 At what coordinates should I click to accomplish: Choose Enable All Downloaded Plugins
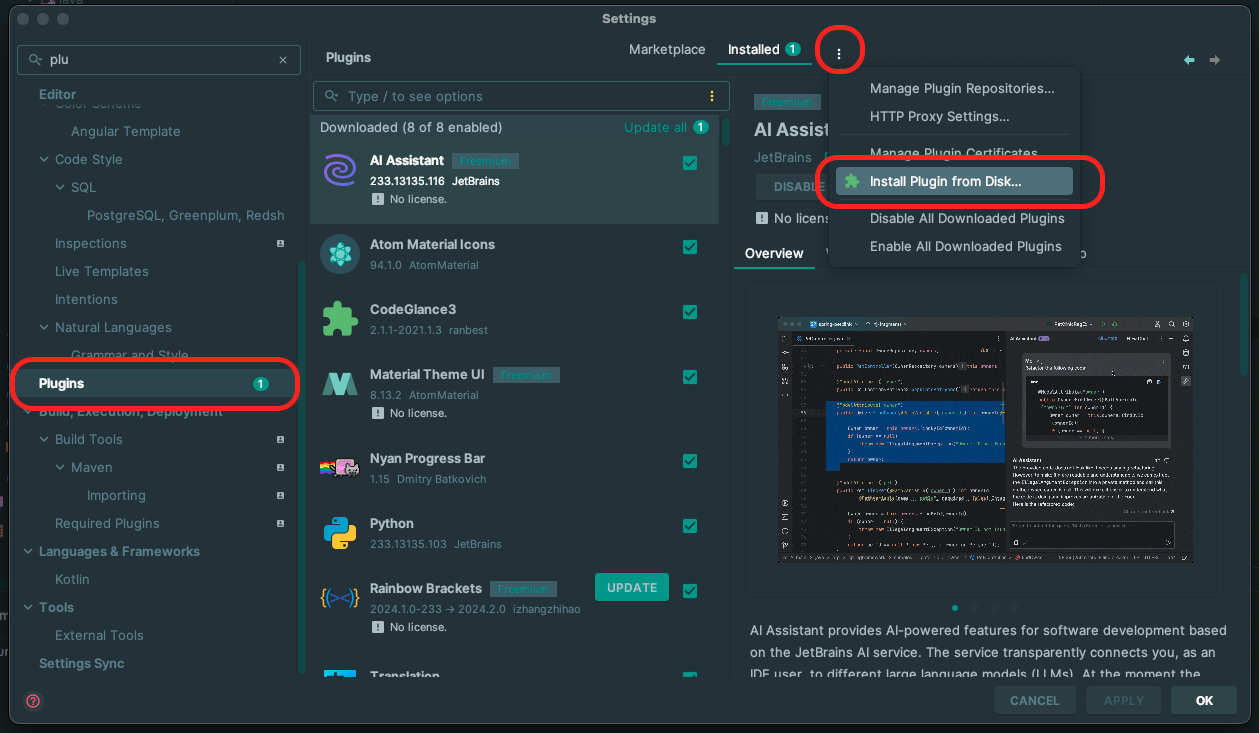[x=966, y=246]
